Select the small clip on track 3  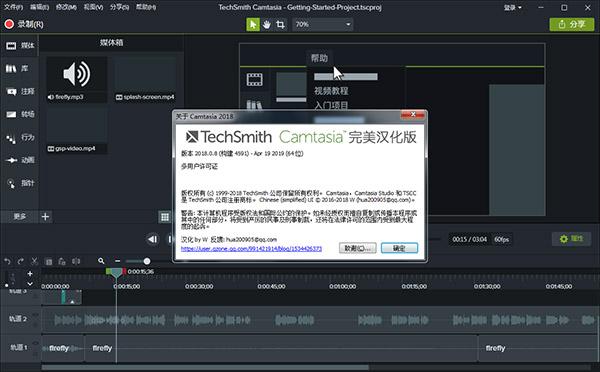[x=62, y=297]
